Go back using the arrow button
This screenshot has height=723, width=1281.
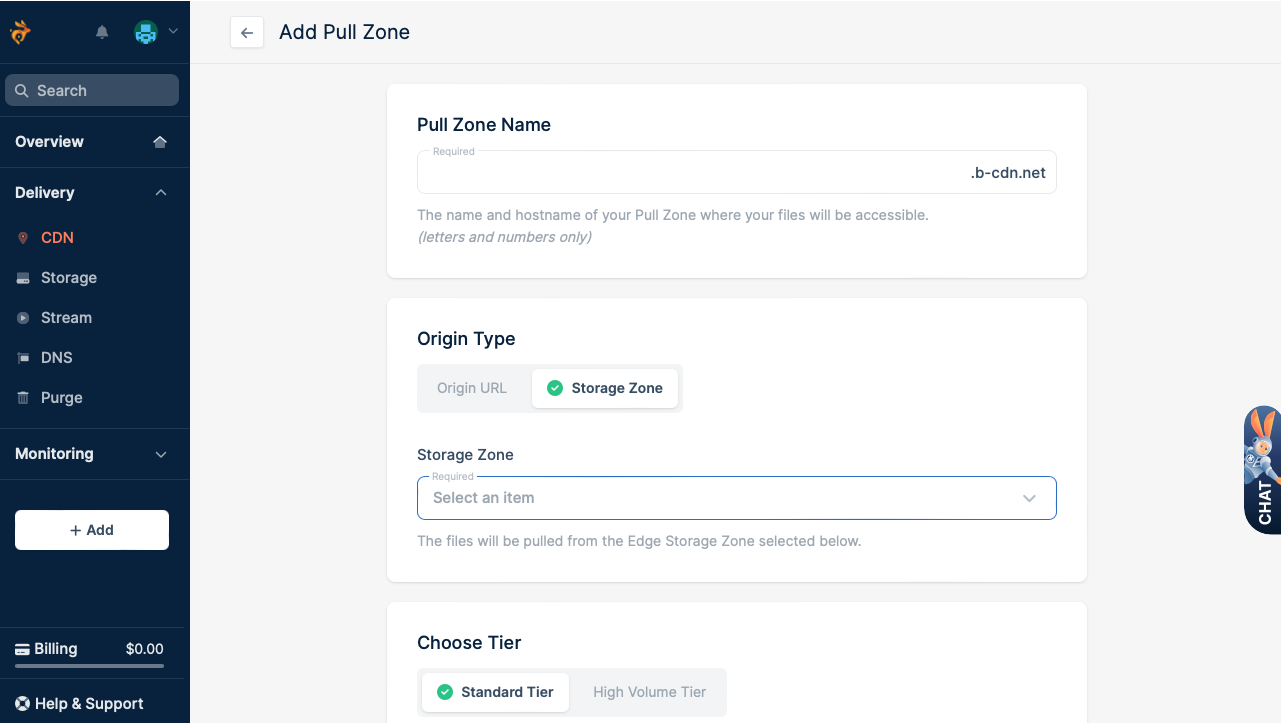pyautogui.click(x=247, y=32)
